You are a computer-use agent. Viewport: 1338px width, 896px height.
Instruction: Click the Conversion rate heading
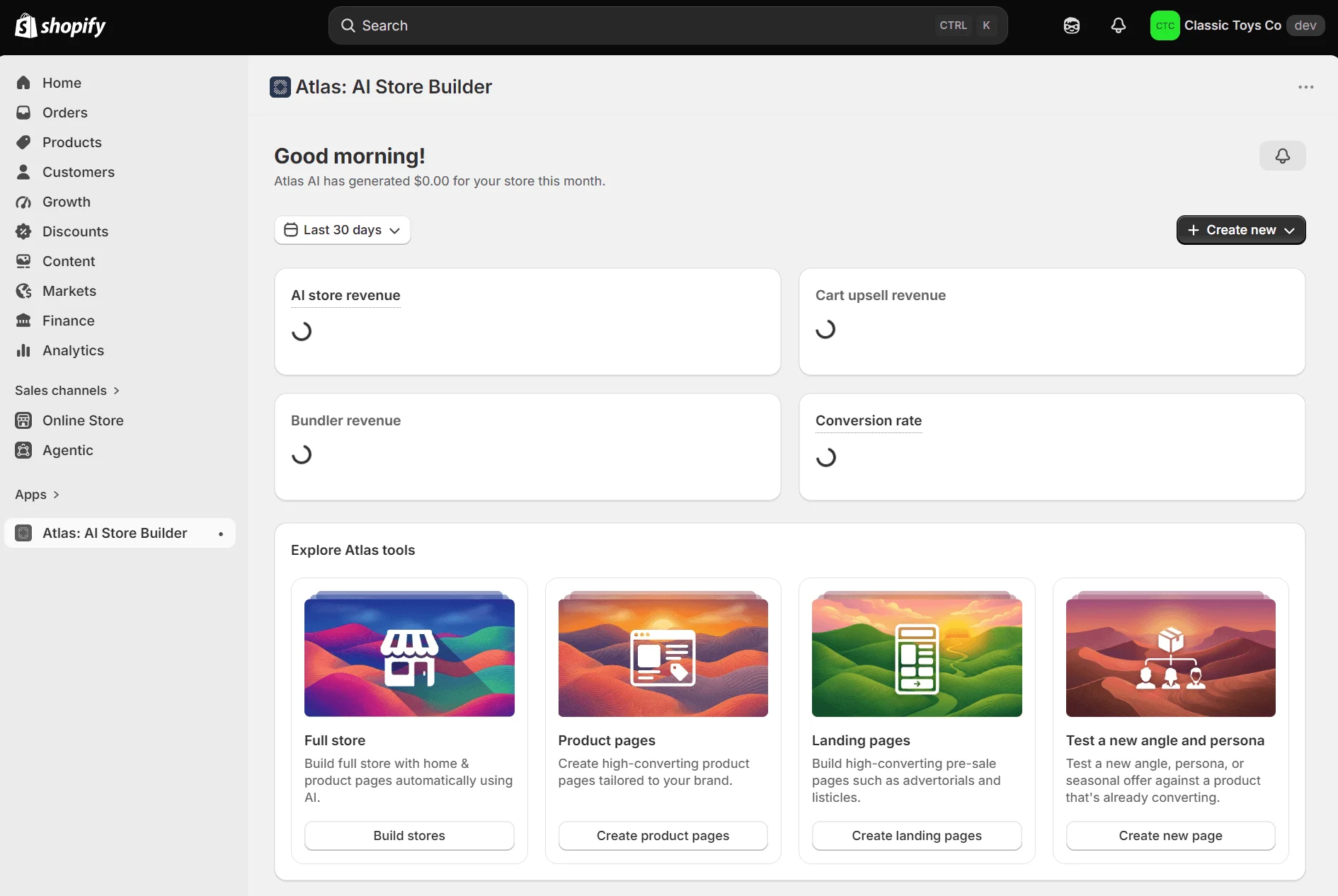869,420
